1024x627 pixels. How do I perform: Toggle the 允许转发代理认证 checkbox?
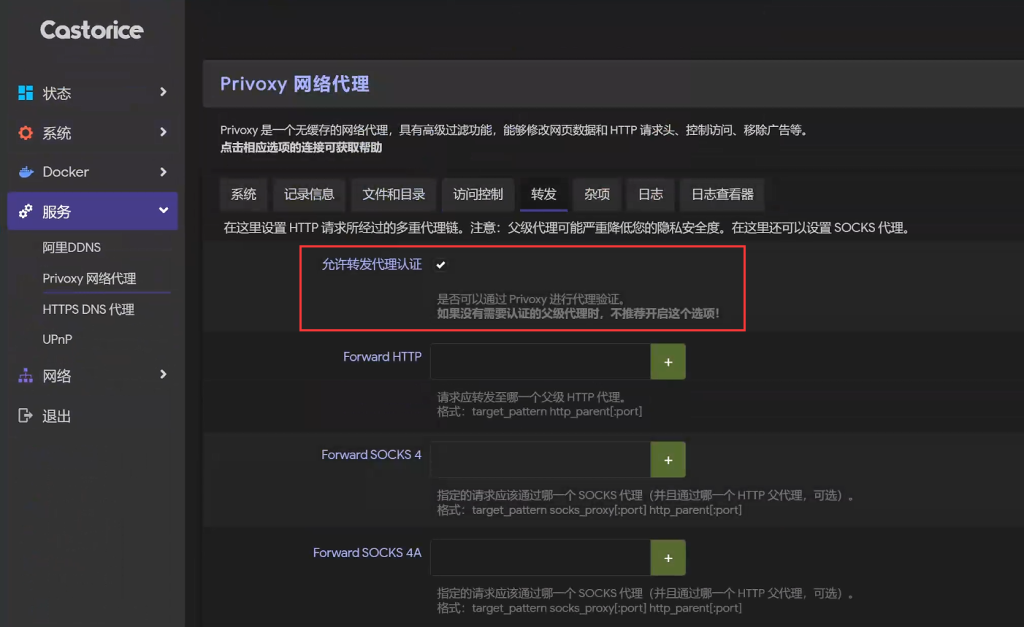point(441,265)
